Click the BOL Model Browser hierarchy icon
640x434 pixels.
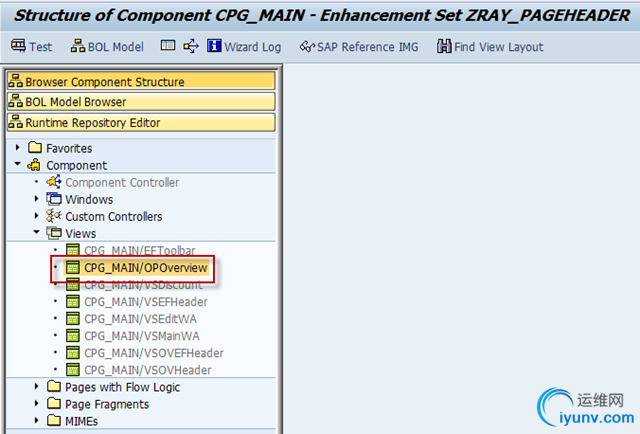coord(16,101)
